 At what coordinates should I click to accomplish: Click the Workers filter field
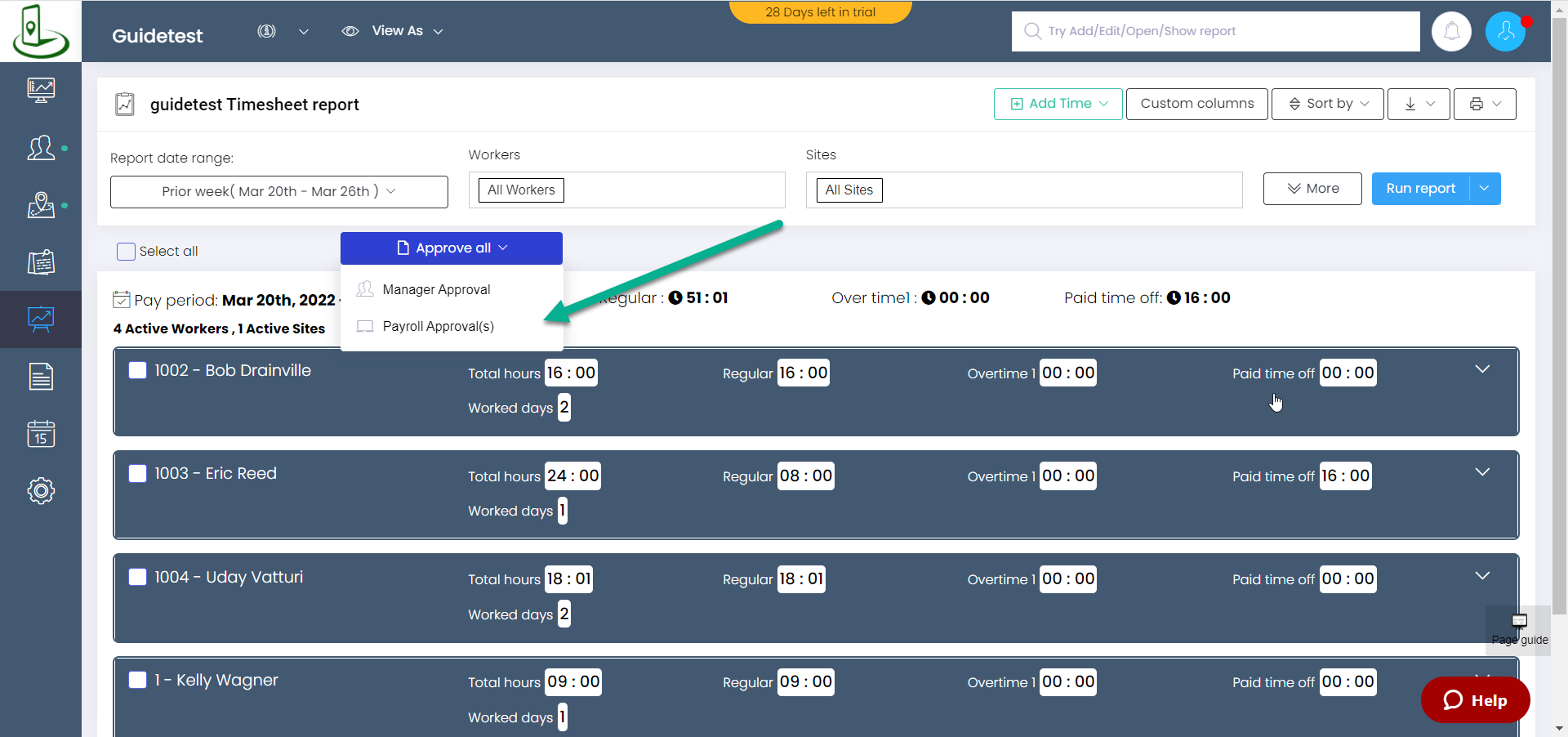coord(626,190)
